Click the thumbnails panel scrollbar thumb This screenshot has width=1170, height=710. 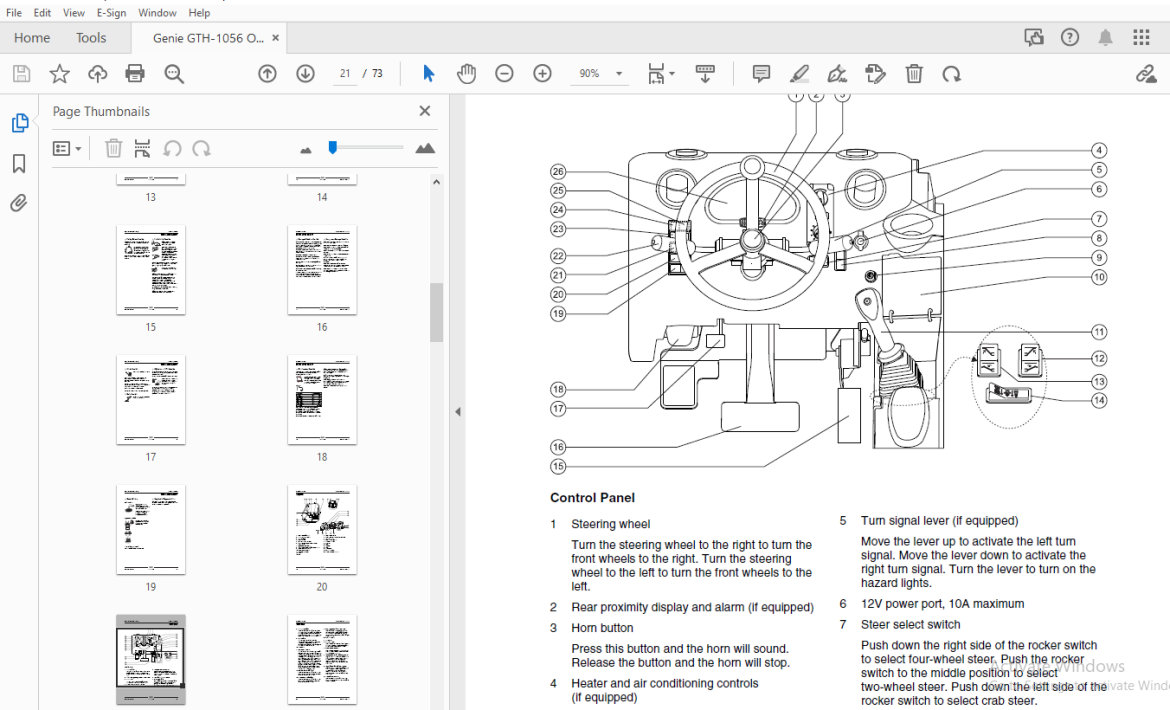[x=437, y=312]
